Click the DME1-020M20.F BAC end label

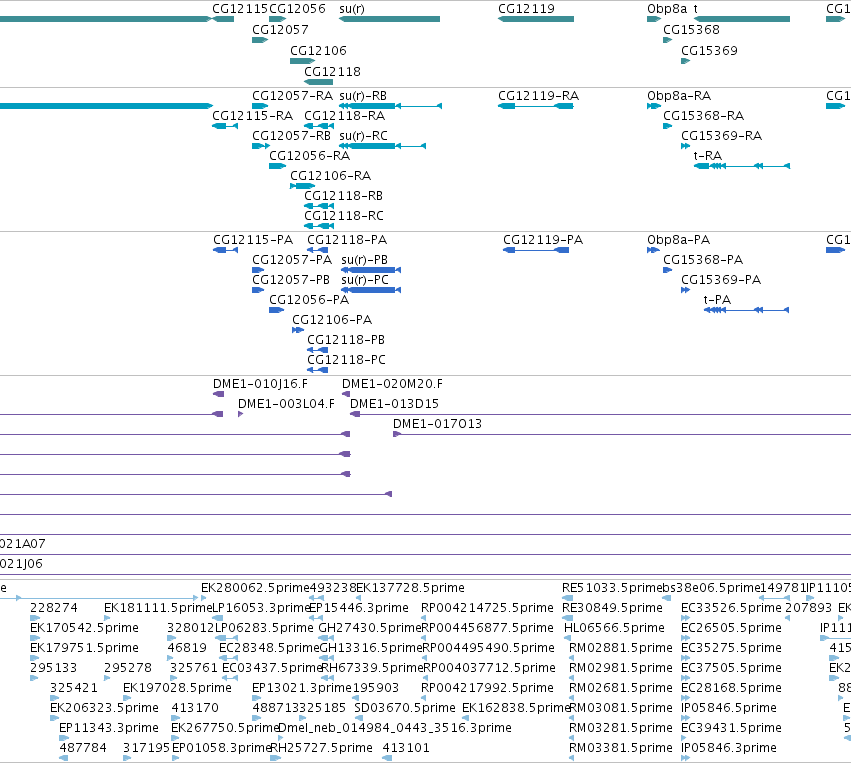[392, 384]
